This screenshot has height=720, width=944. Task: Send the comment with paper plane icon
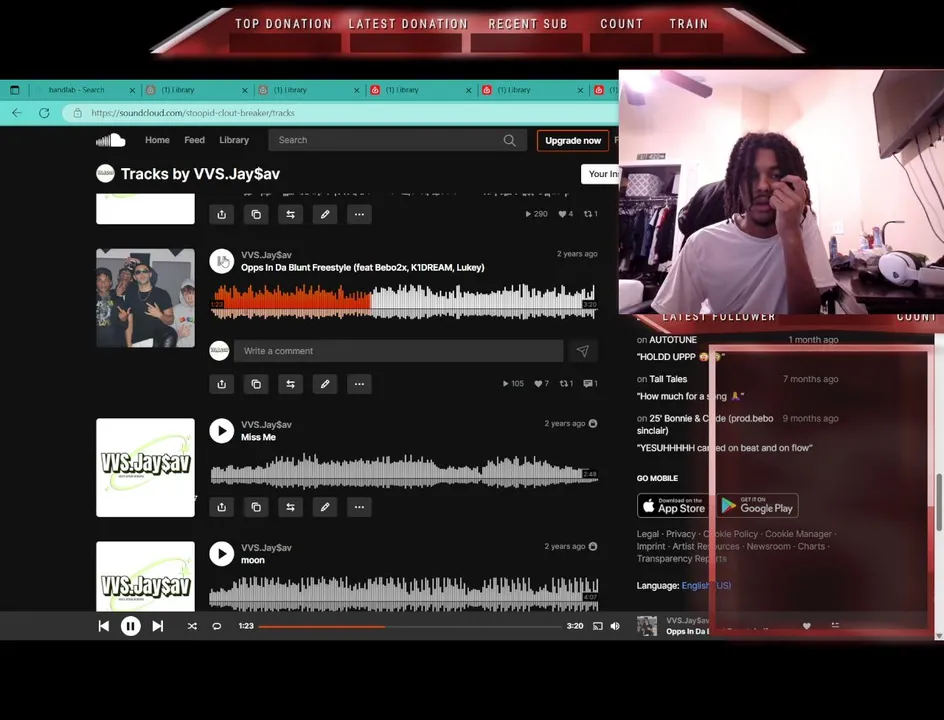582,351
